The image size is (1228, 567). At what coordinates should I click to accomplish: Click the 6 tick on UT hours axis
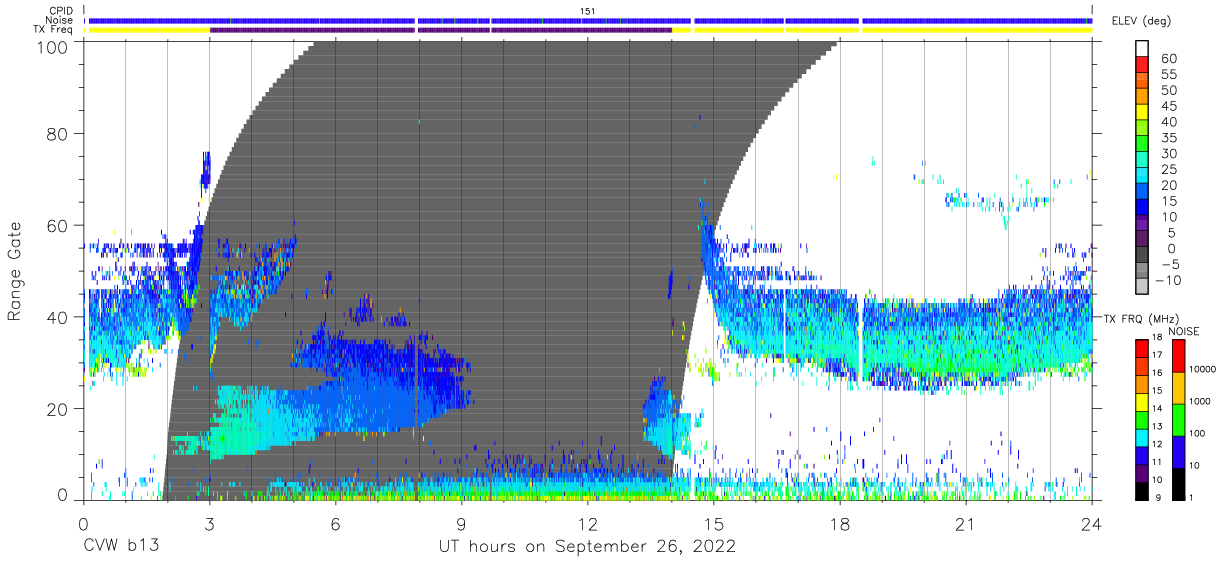336,524
